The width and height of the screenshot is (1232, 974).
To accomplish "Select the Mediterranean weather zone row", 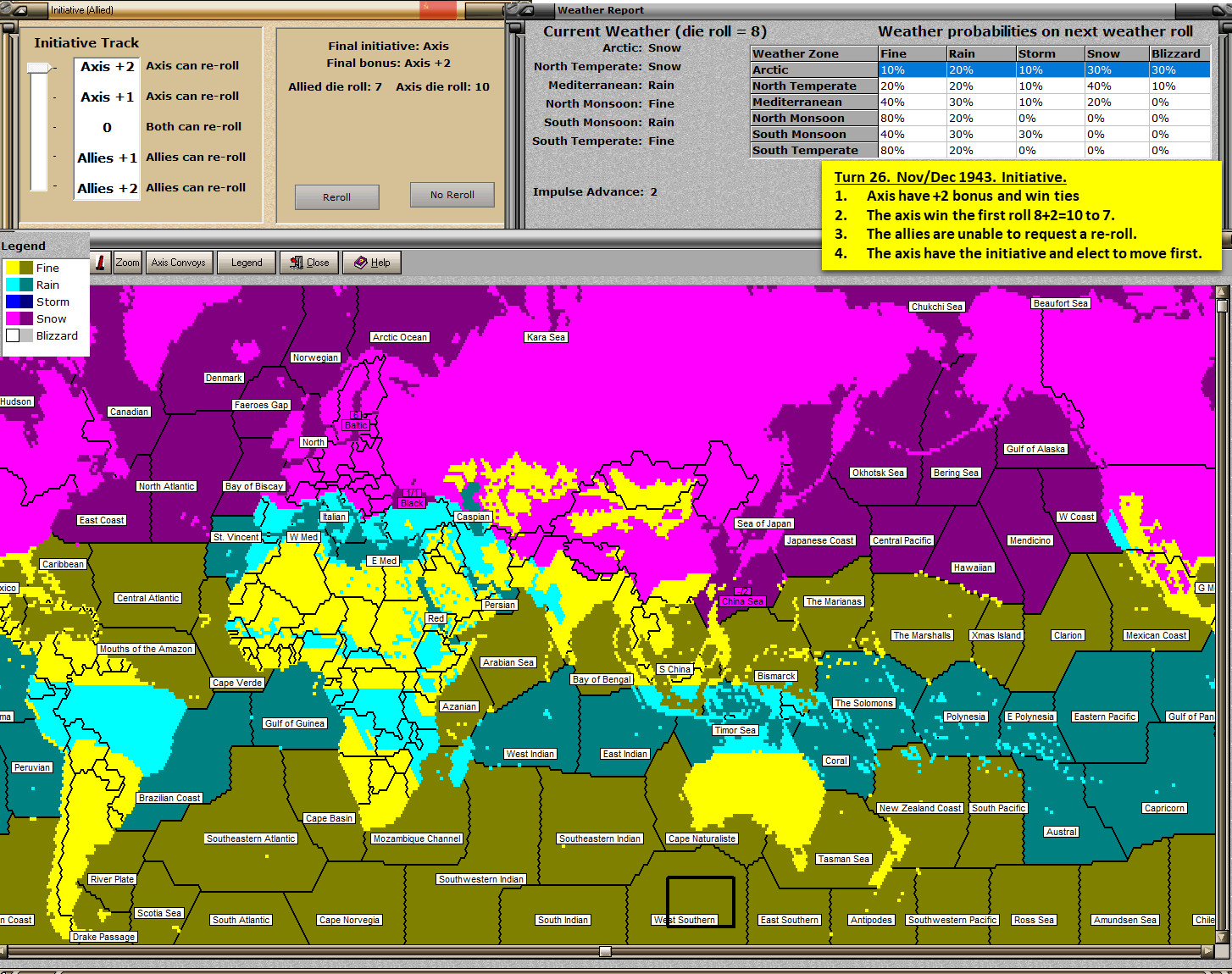I will [x=980, y=102].
